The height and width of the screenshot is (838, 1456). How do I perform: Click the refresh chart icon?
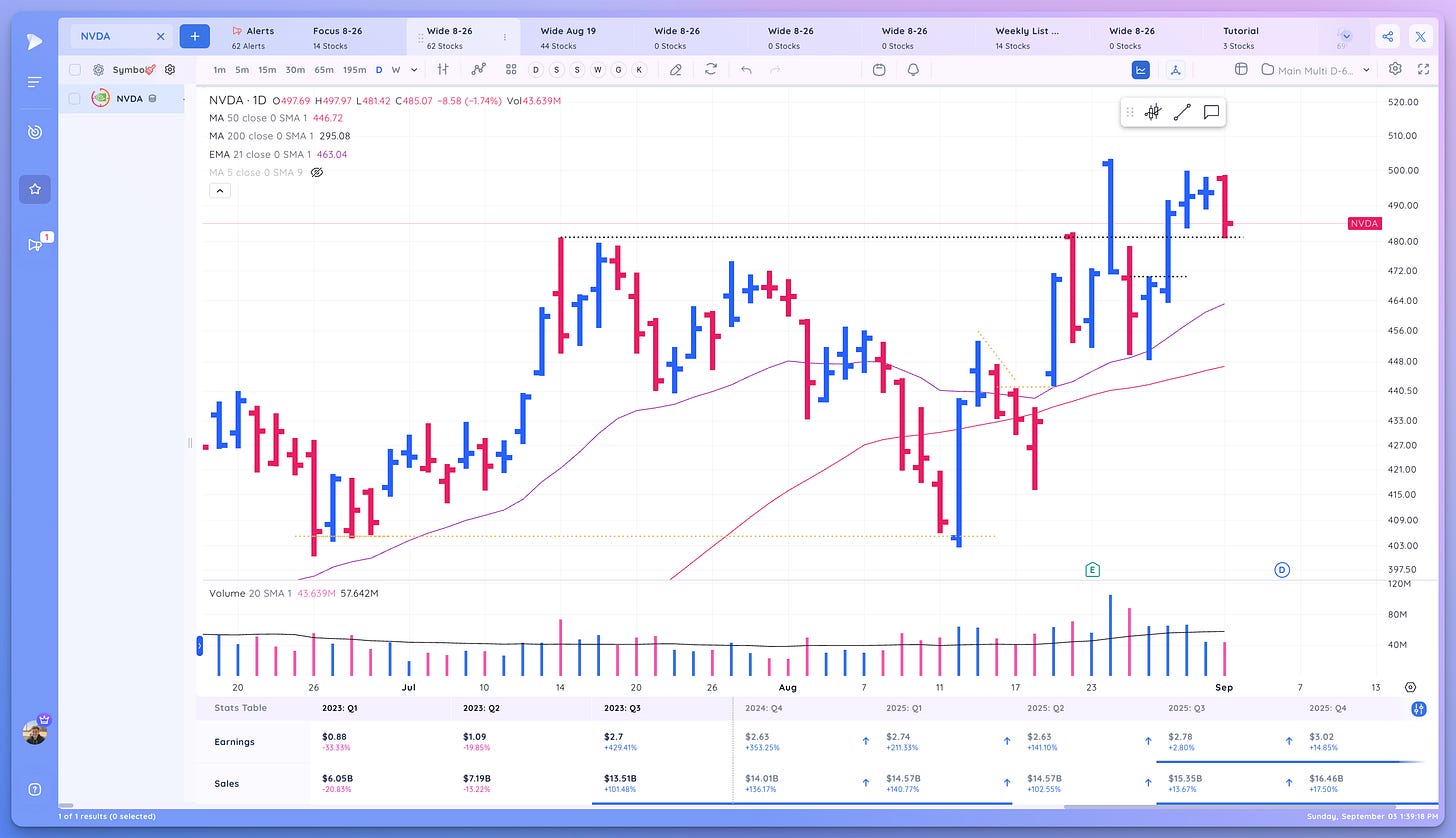tap(711, 69)
